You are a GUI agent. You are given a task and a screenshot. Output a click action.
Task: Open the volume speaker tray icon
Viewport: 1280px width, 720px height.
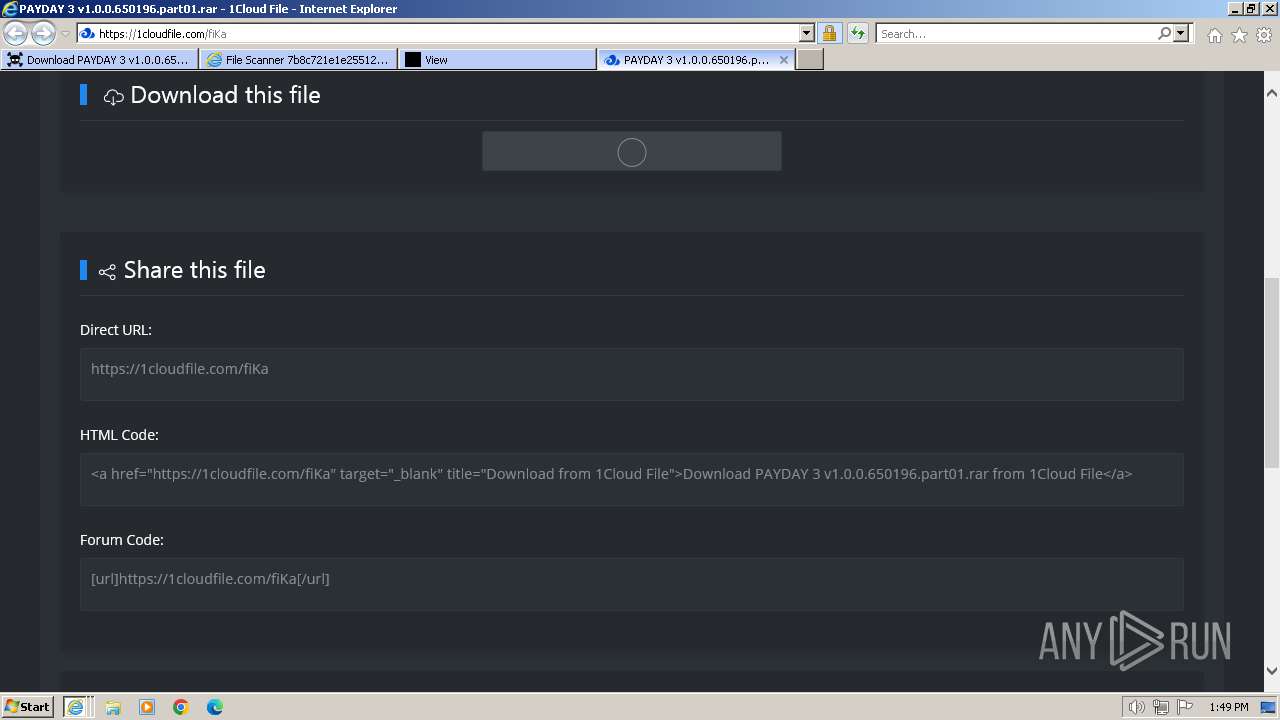coord(1136,707)
